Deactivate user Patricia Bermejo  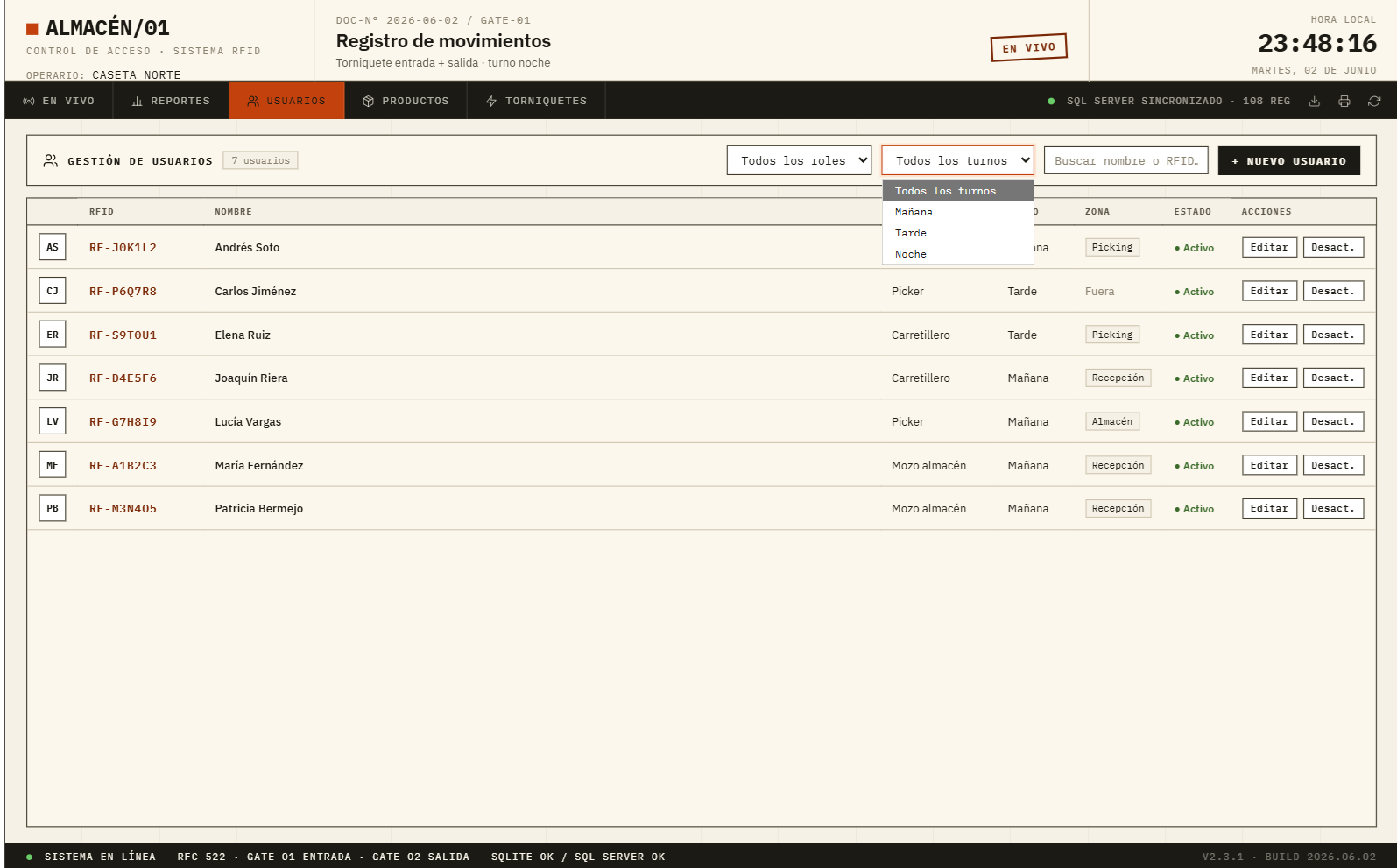coord(1333,508)
